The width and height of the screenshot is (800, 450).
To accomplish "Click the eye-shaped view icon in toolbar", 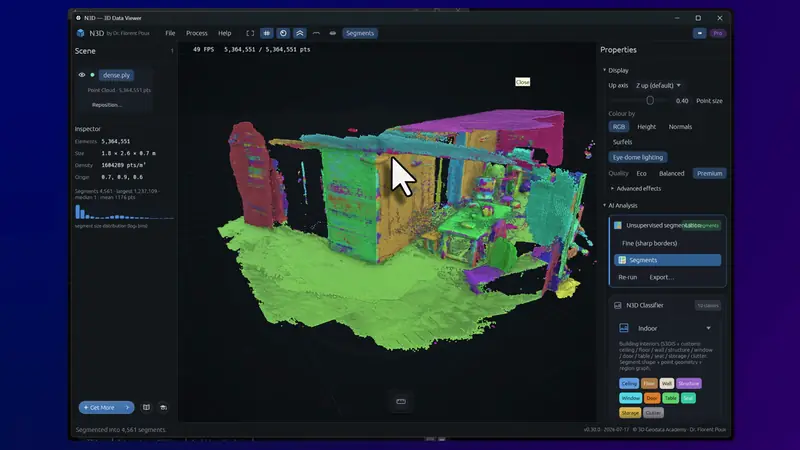I will click(333, 33).
